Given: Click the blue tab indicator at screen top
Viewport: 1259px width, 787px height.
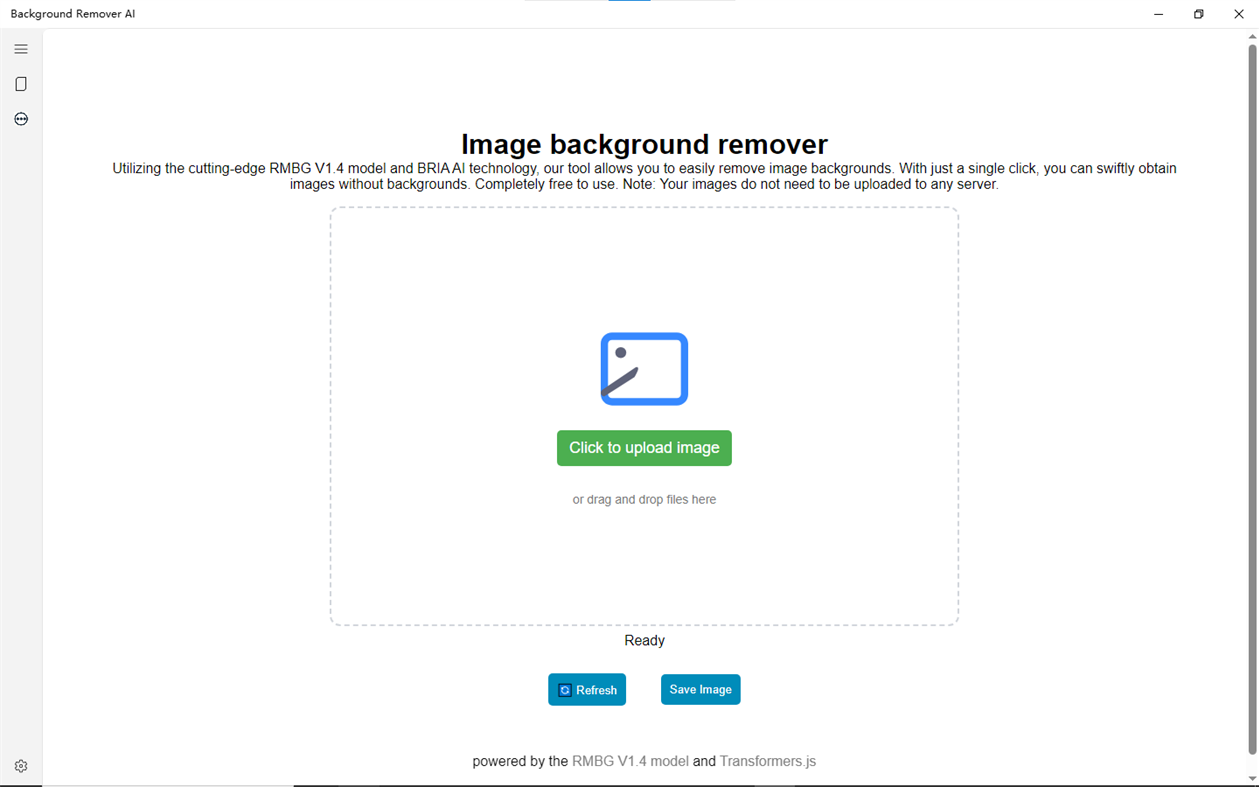Looking at the screenshot, I should pyautogui.click(x=628, y=3).
